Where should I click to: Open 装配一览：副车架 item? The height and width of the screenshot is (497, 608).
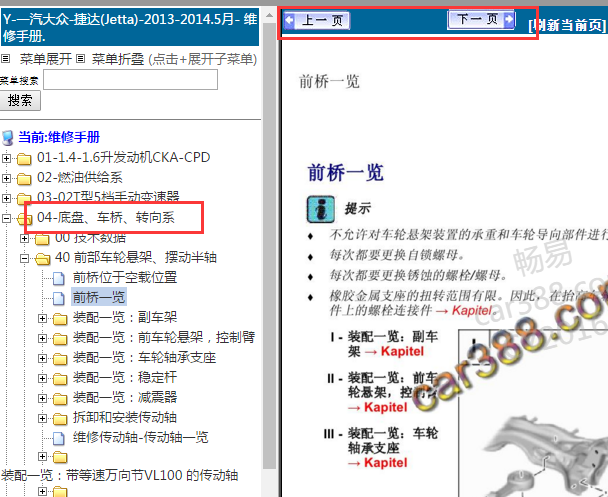pos(125,317)
